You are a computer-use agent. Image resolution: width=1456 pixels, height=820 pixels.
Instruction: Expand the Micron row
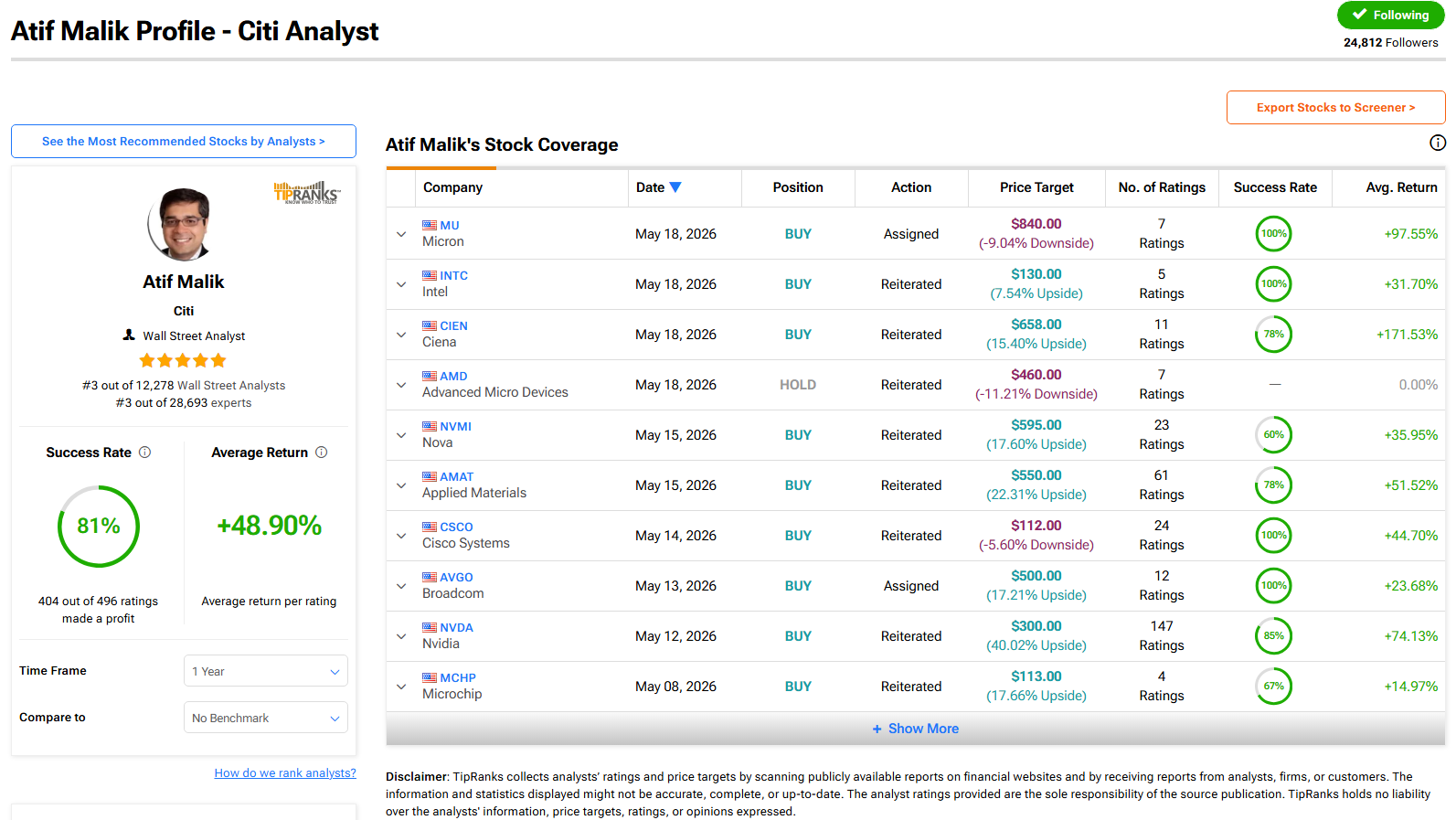pyautogui.click(x=401, y=234)
